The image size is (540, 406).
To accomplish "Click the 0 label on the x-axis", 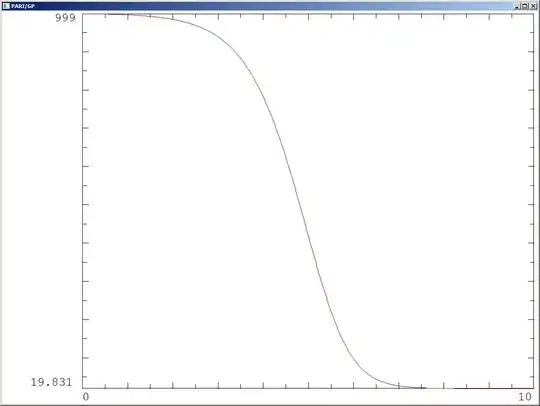I will tap(86, 397).
